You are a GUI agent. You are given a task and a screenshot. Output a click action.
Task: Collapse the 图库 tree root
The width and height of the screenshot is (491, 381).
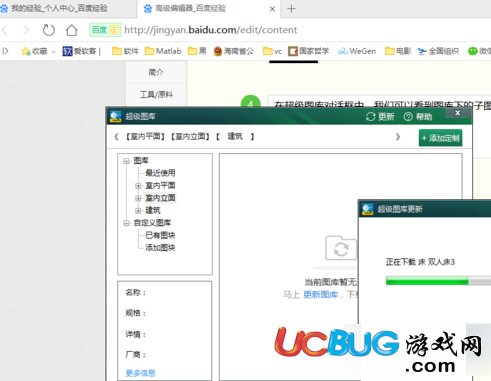[126, 161]
